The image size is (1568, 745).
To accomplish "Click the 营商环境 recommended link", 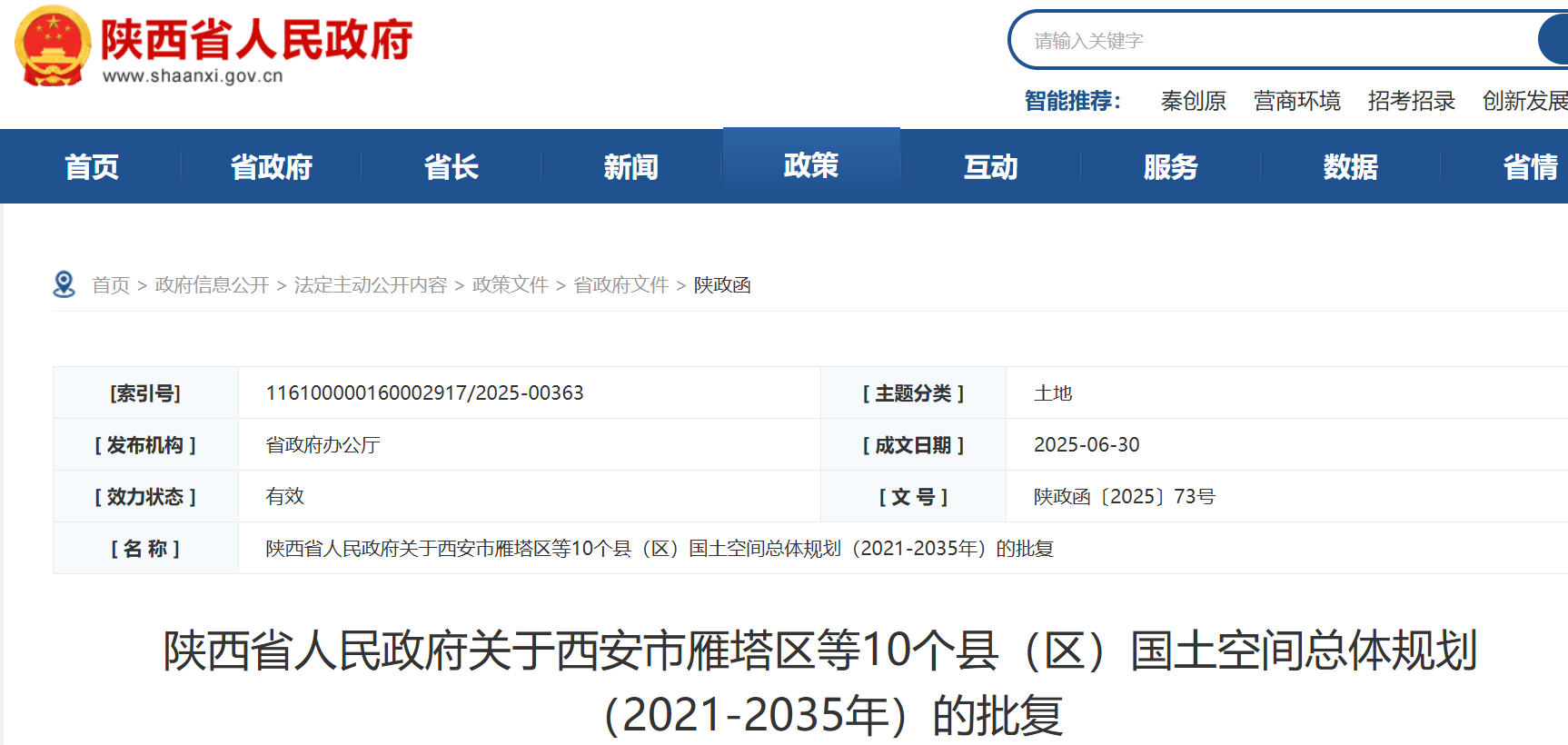I will click(1297, 101).
